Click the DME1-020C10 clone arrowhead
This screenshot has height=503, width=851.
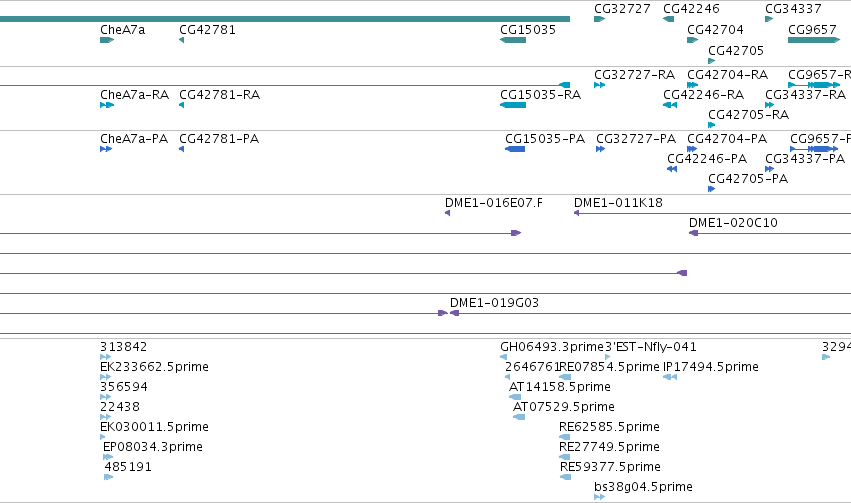[x=693, y=233]
